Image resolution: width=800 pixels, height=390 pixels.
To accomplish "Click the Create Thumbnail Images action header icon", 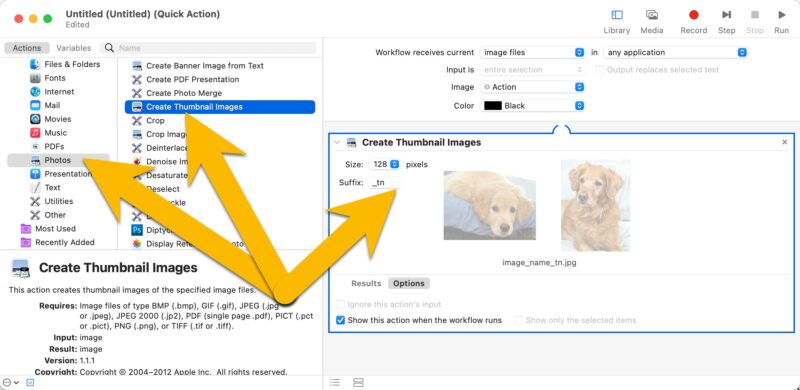I will pyautogui.click(x=351, y=143).
